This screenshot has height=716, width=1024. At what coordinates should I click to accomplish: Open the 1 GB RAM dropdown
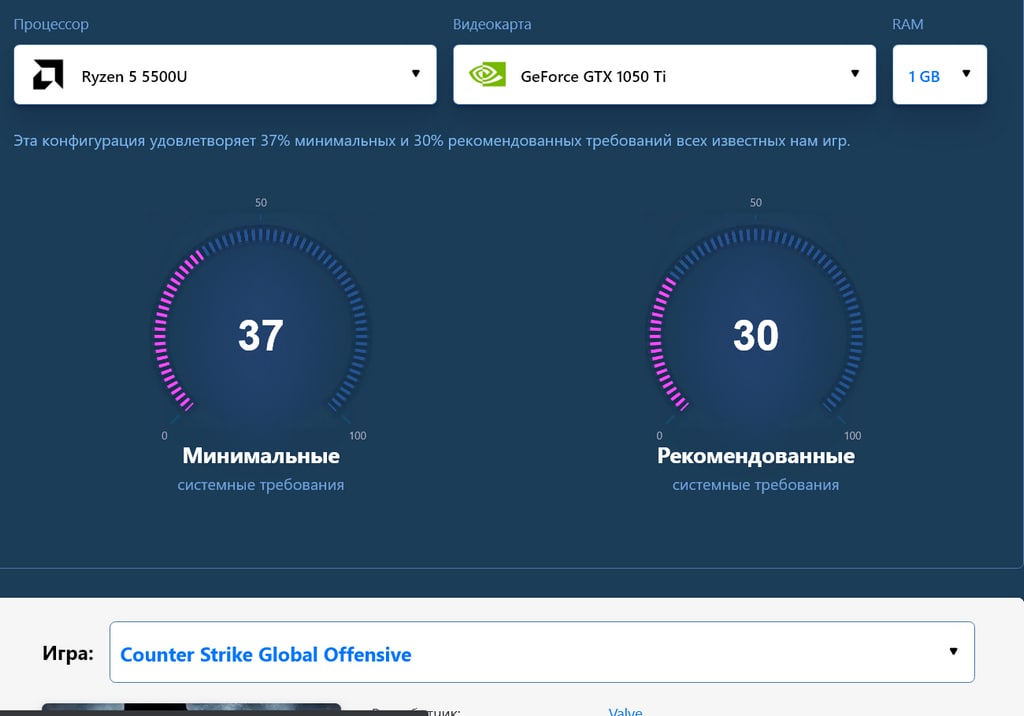[940, 74]
